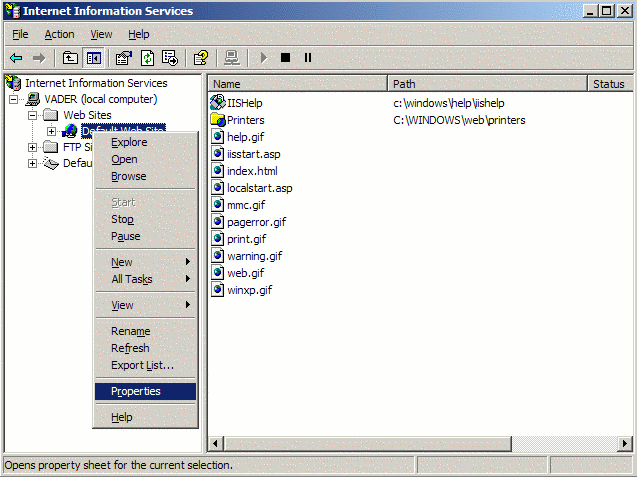This screenshot has height=477, width=637.
Task: Select Properties in the context menu
Action: pyautogui.click(x=145, y=391)
